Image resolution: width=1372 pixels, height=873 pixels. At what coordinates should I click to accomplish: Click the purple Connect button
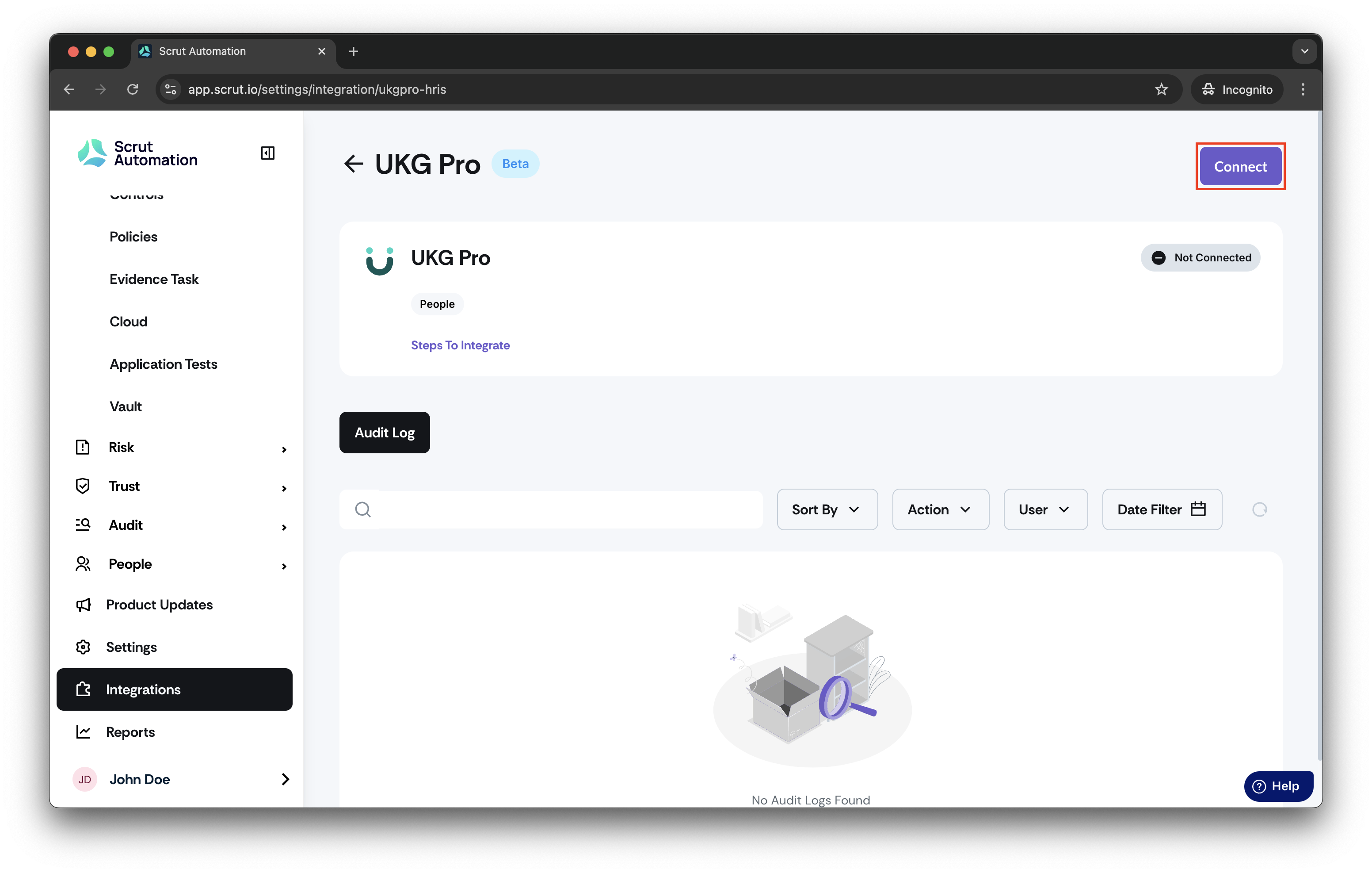click(x=1240, y=166)
